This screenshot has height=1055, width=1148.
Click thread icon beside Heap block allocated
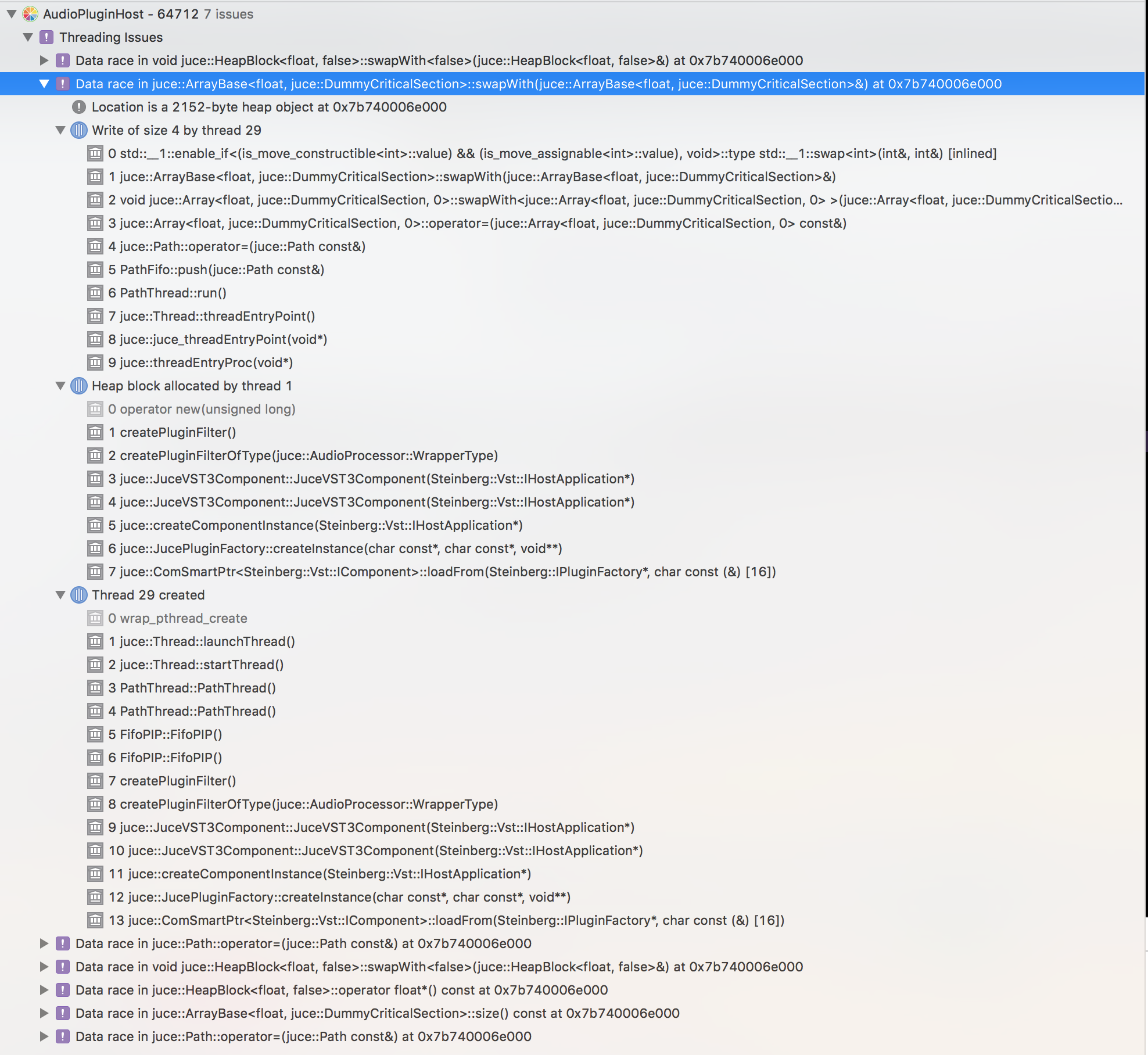79,386
